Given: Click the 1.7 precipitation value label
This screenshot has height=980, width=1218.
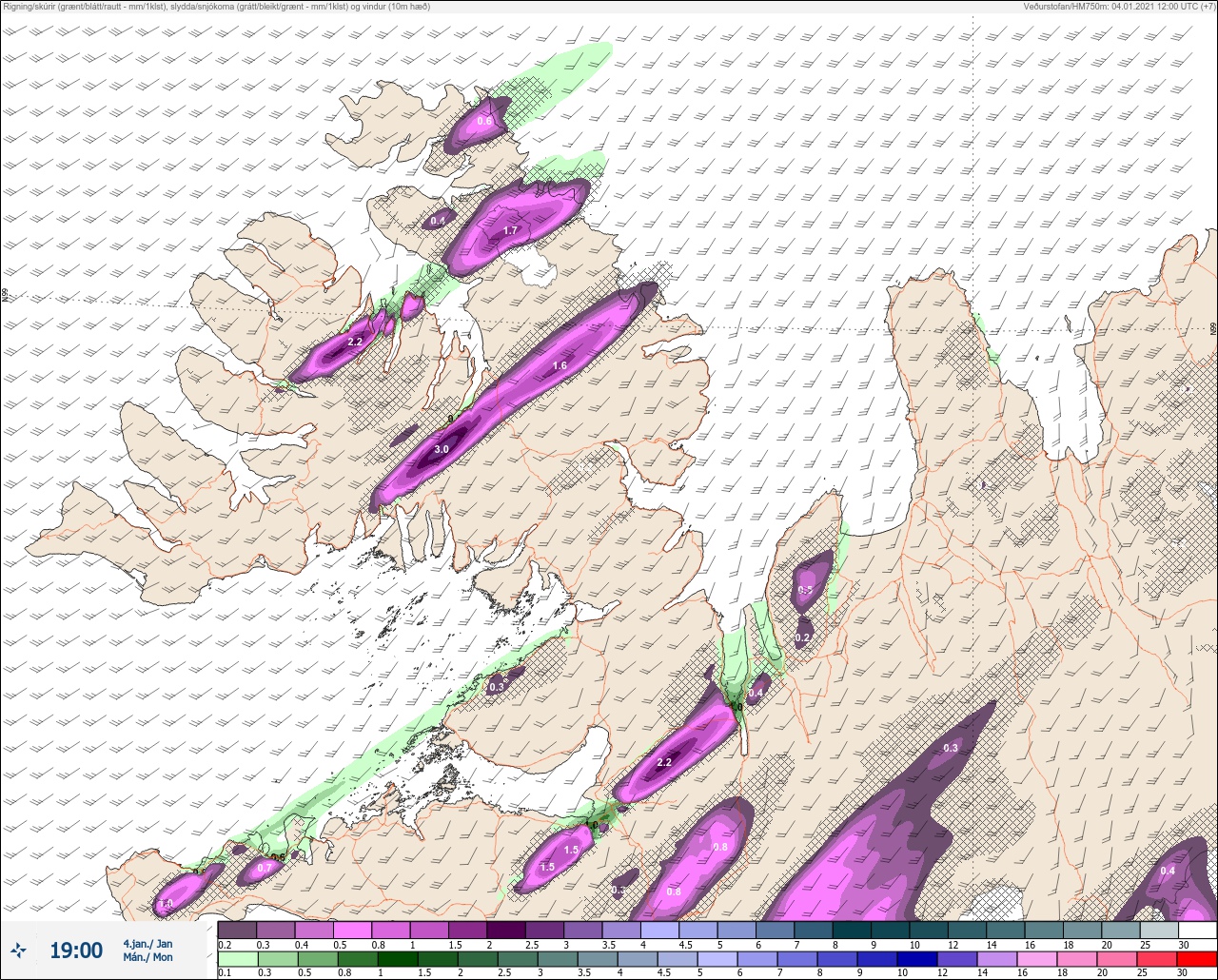Looking at the screenshot, I should point(510,230).
